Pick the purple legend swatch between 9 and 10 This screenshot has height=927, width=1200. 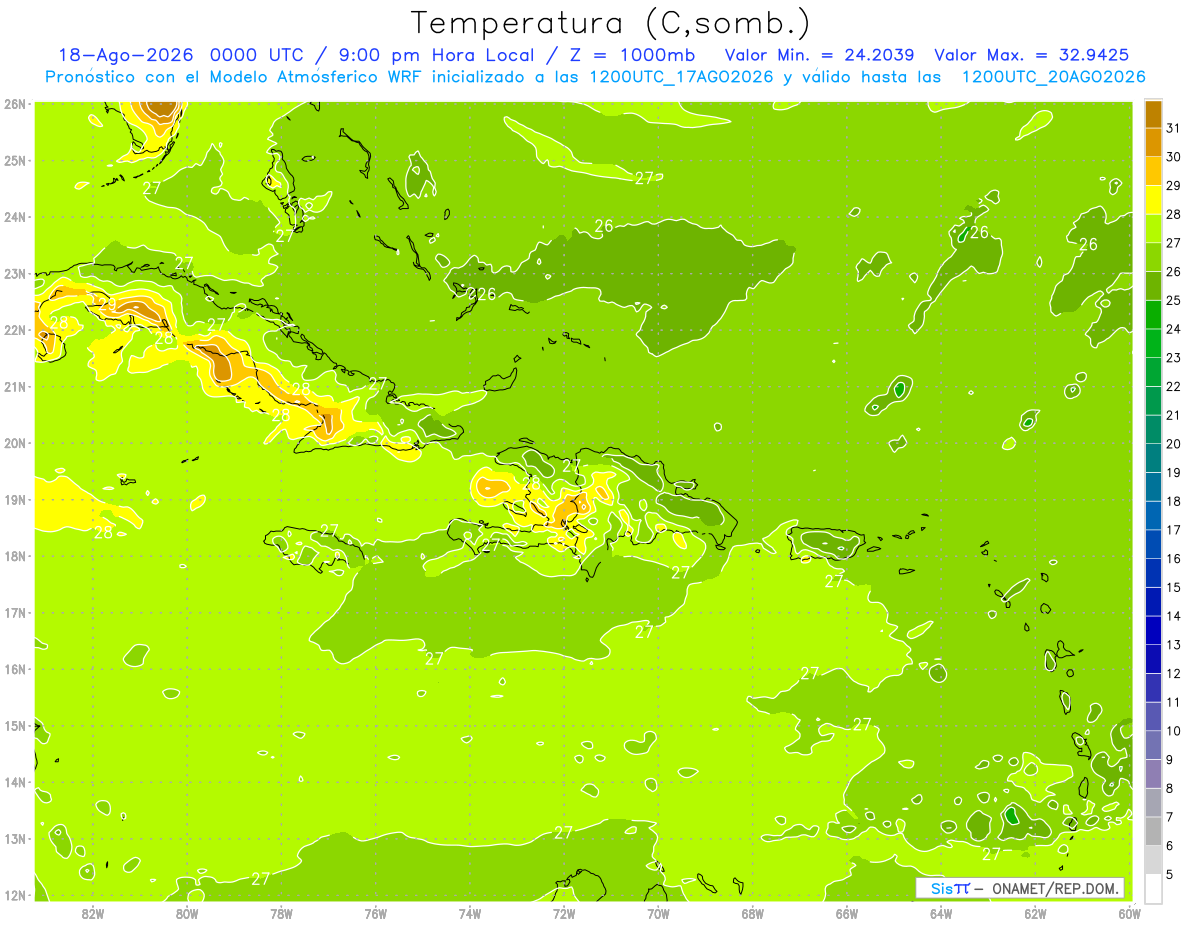[1153, 745]
